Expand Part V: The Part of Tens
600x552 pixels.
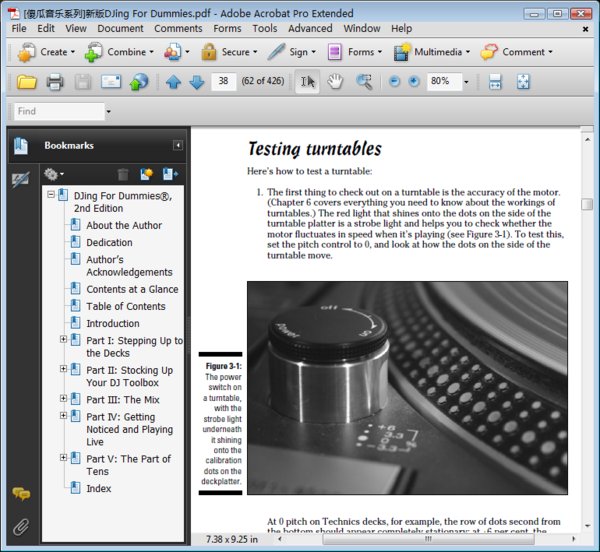click(63, 458)
